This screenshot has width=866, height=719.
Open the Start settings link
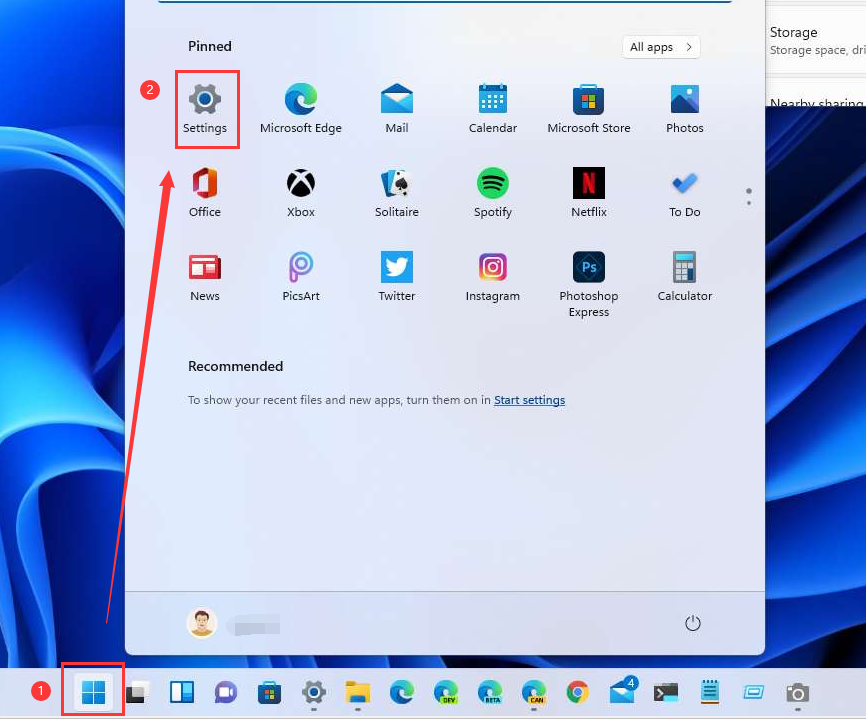pos(529,400)
